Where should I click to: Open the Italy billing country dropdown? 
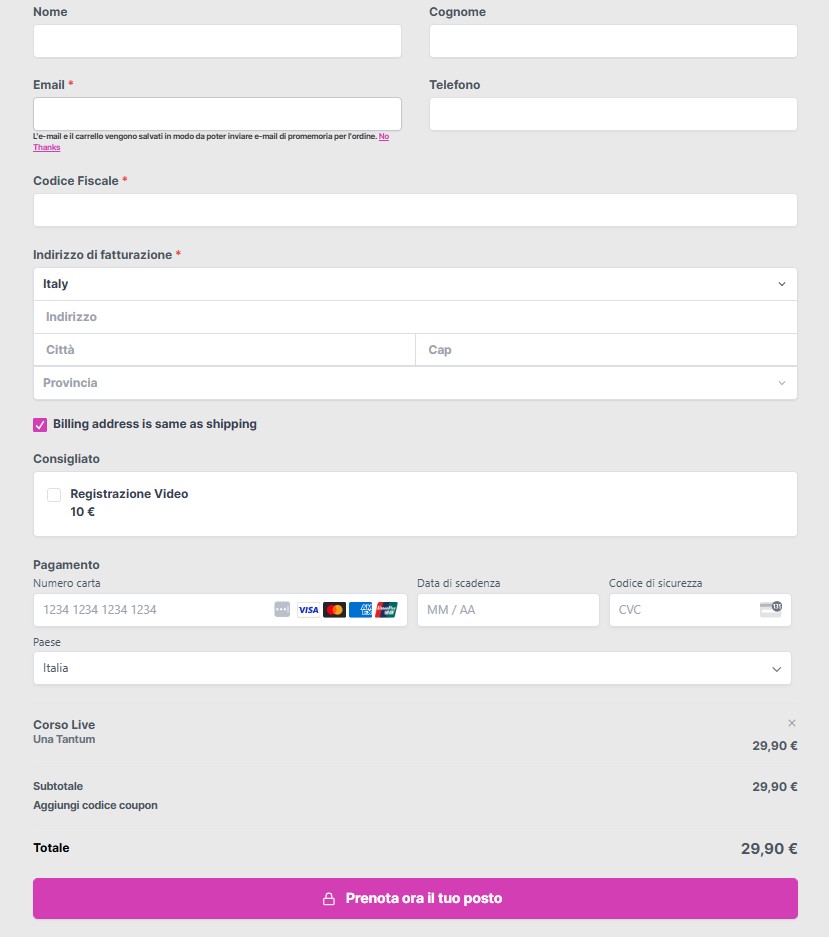(415, 284)
